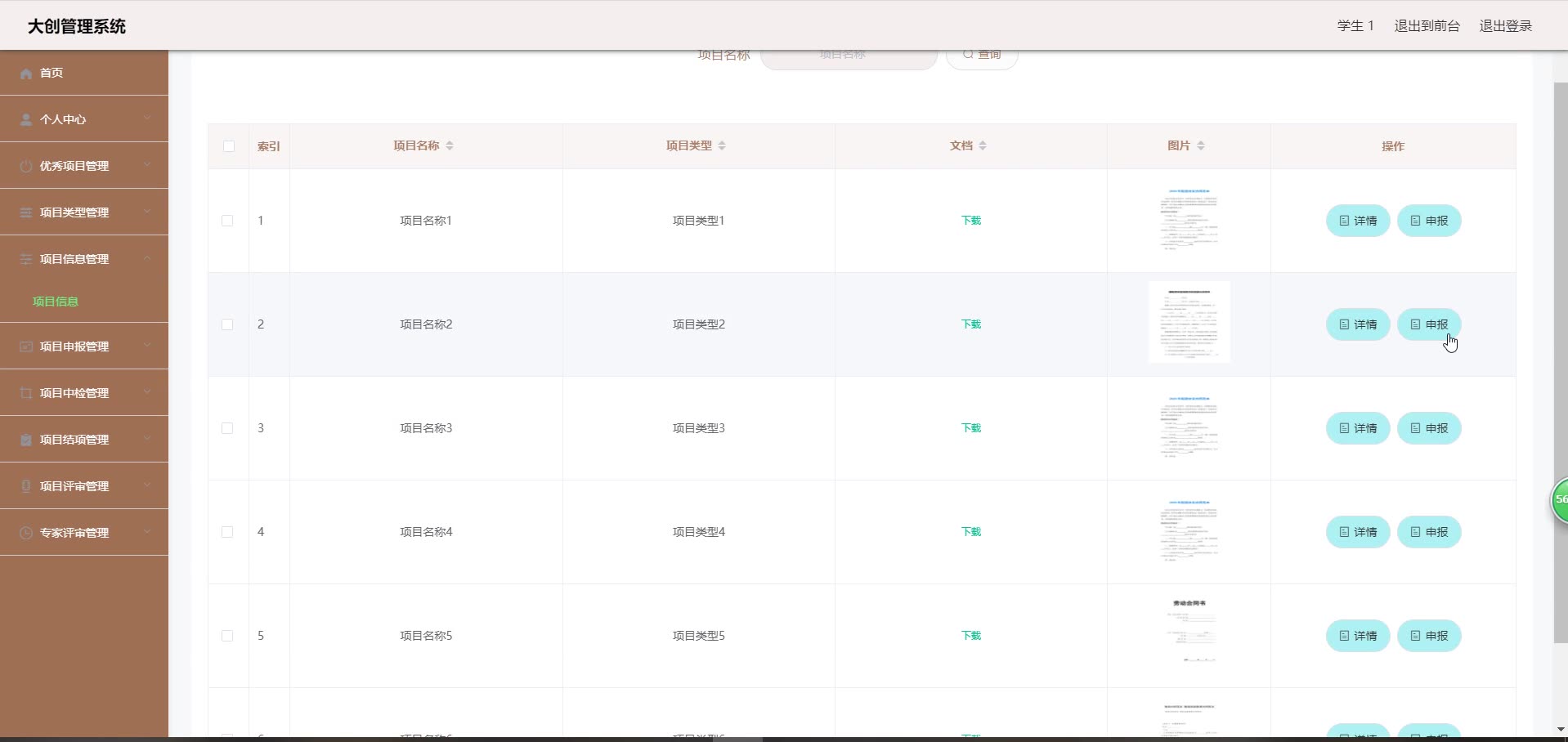Expand 个人中心 chevron

[147, 118]
